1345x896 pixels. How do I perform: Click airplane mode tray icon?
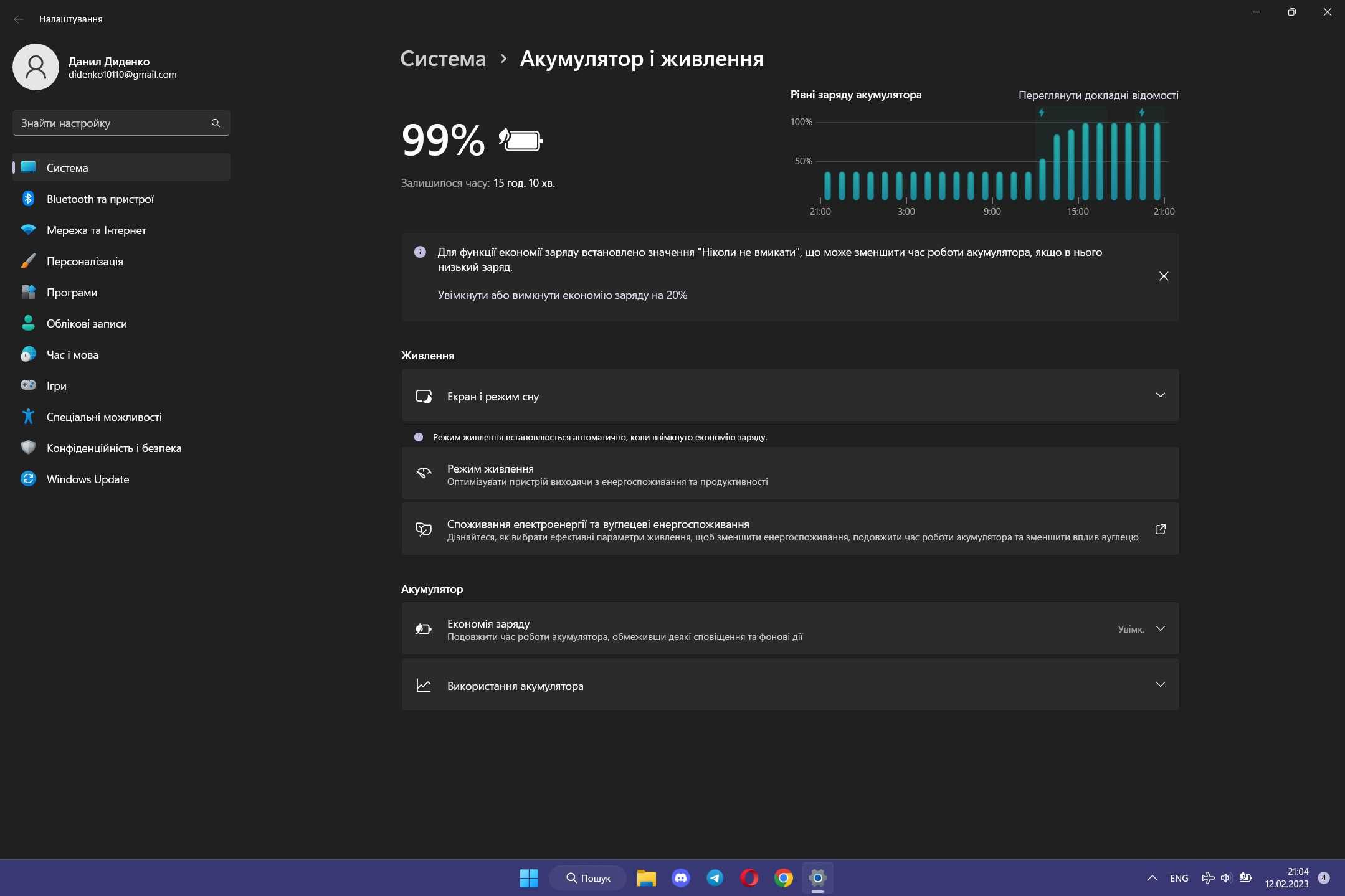tap(1207, 878)
